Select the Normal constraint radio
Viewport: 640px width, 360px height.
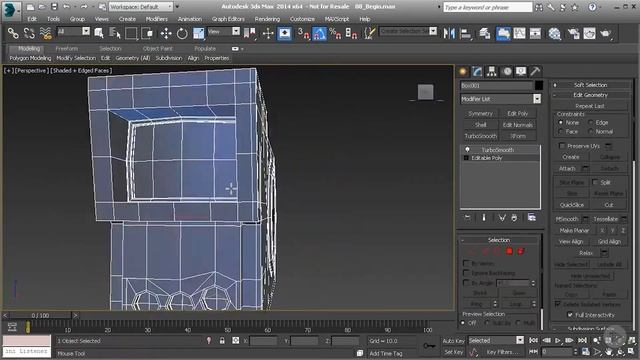coord(591,131)
